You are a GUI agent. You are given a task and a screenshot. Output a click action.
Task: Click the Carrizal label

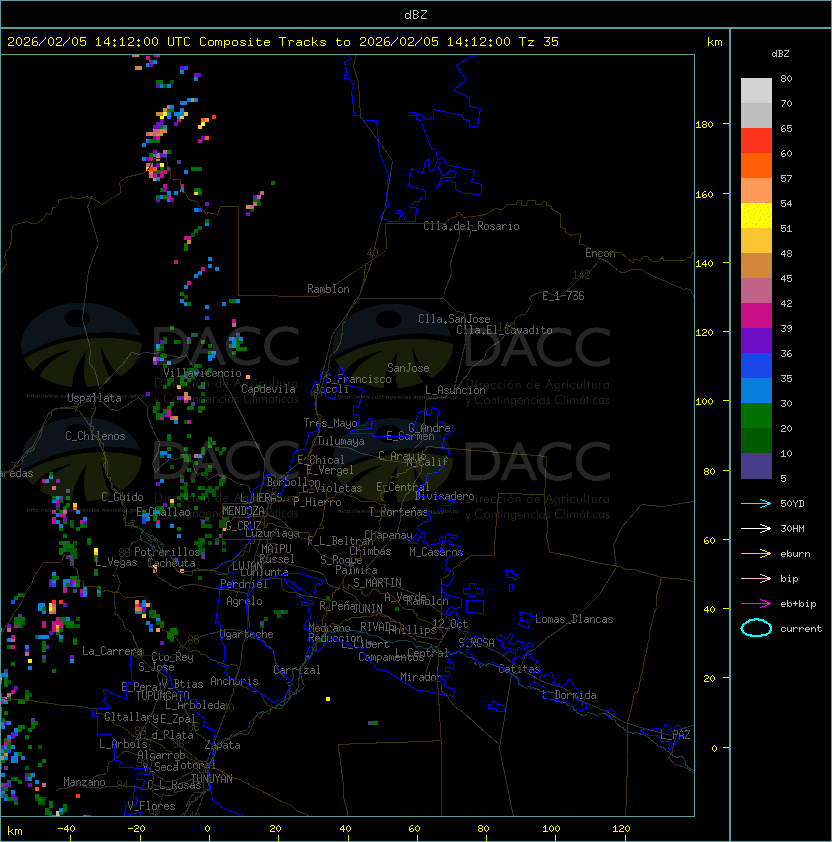point(297,670)
